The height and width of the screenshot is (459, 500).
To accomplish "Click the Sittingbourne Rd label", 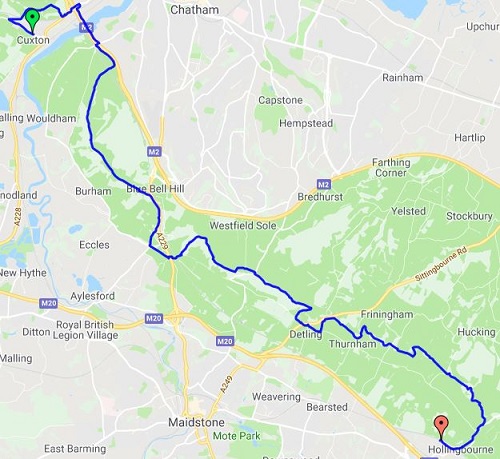I will coord(441,264).
